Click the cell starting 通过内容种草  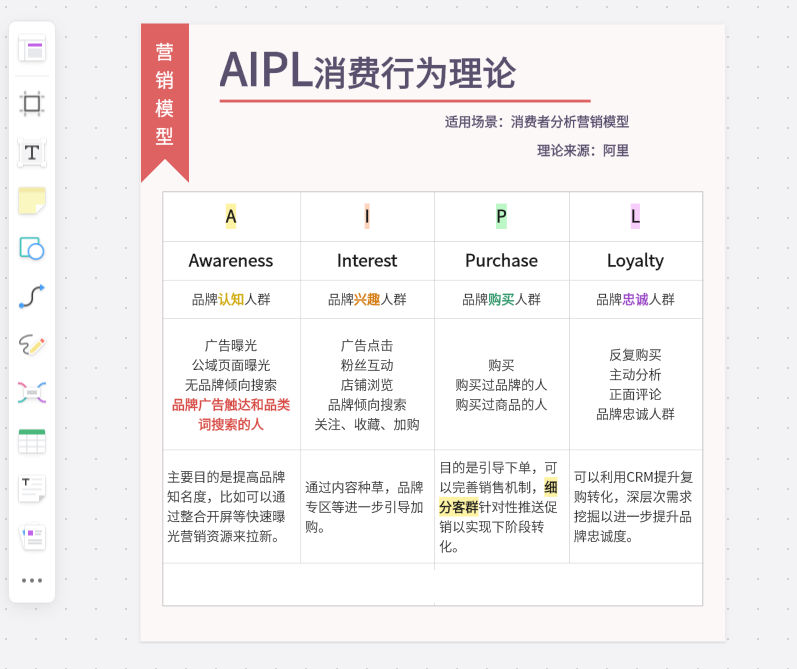pos(367,506)
